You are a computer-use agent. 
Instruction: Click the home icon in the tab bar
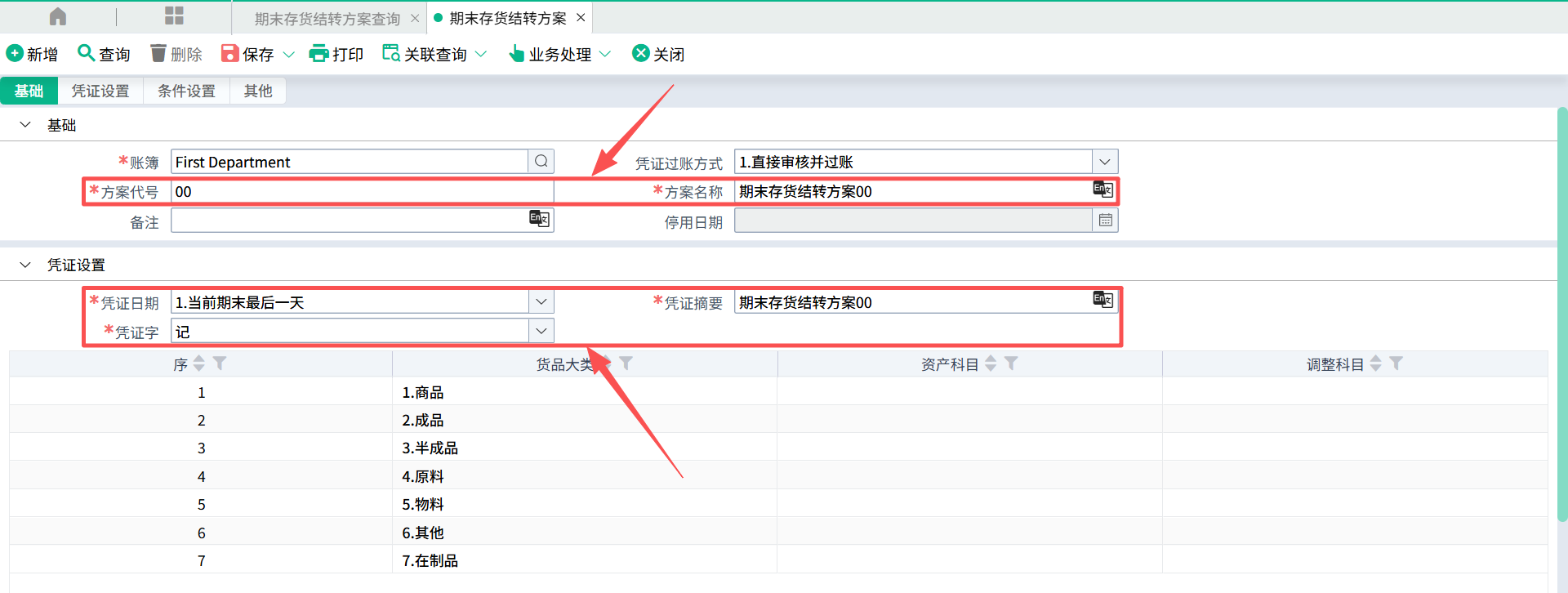pyautogui.click(x=58, y=16)
